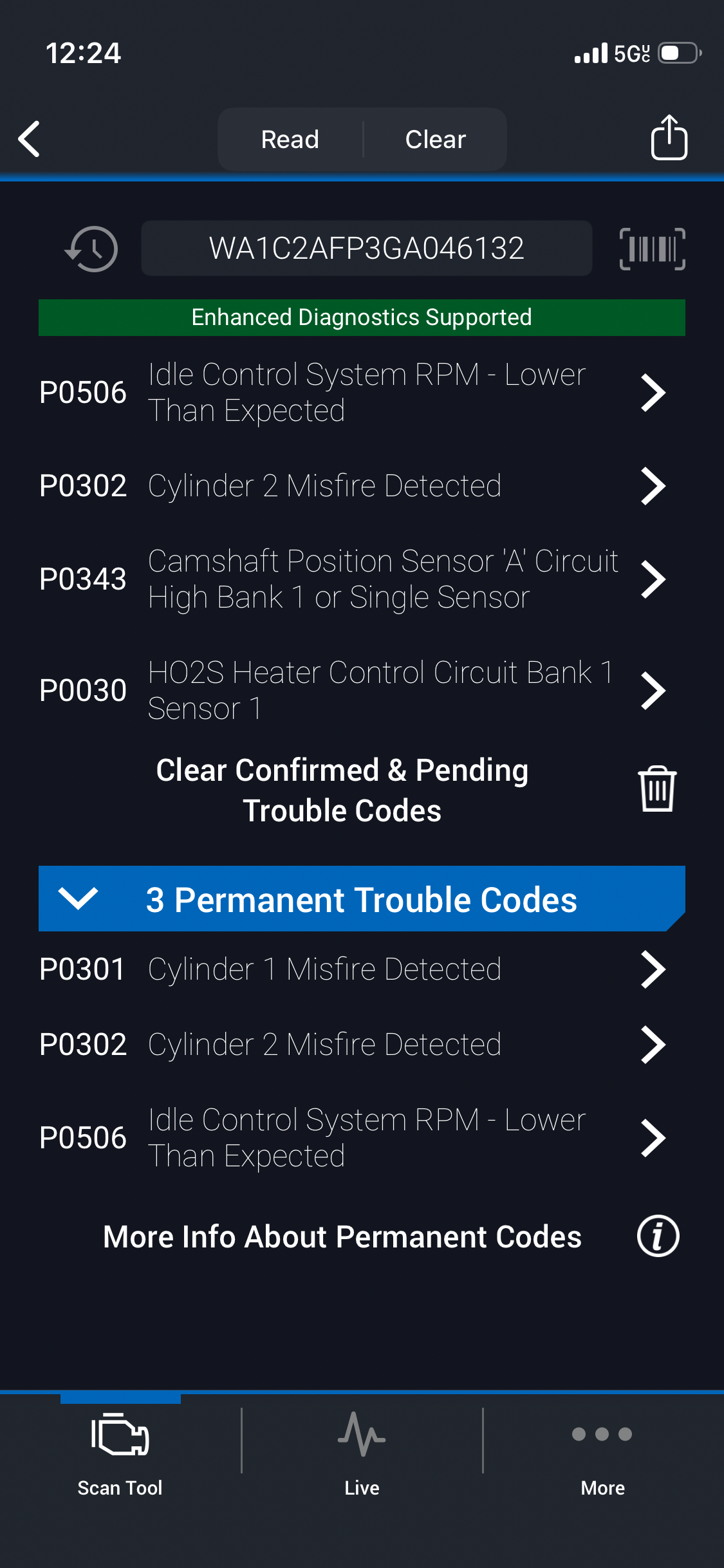Tap Clear Confirmed & Pending Trouble Codes
The width and height of the screenshot is (724, 1568).
coord(342,790)
